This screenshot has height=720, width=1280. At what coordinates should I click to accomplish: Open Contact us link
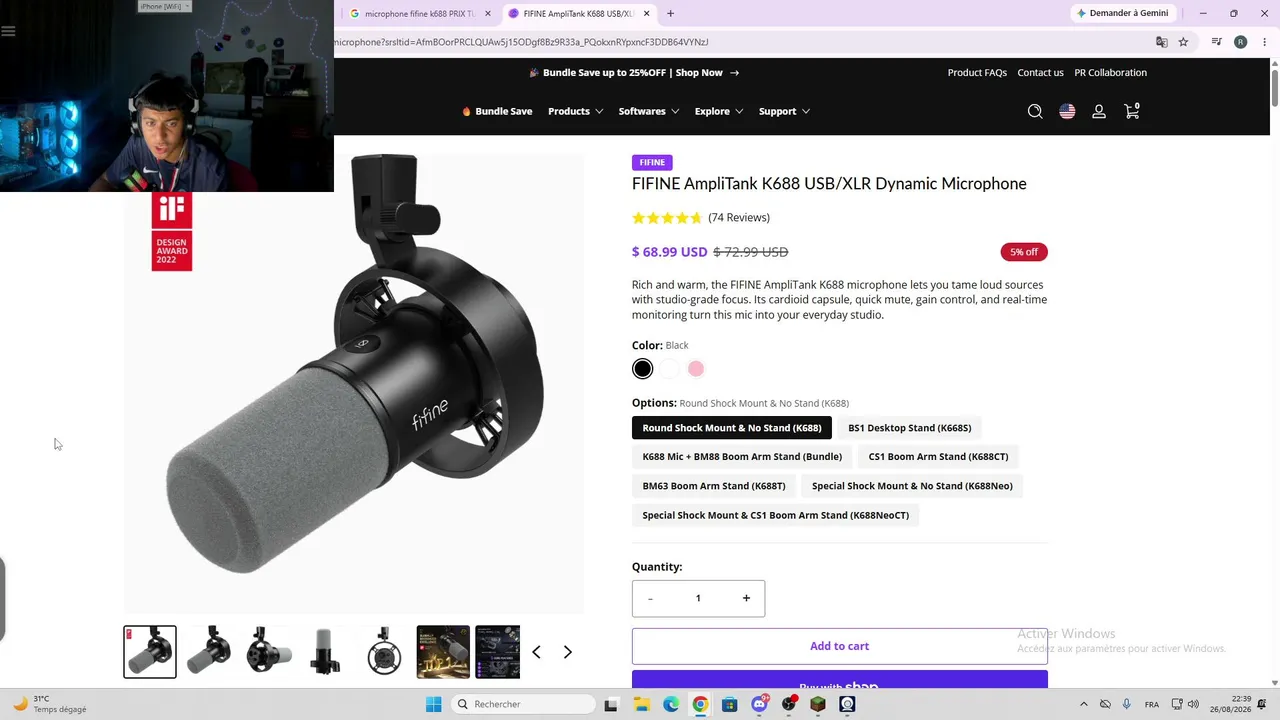click(1040, 72)
